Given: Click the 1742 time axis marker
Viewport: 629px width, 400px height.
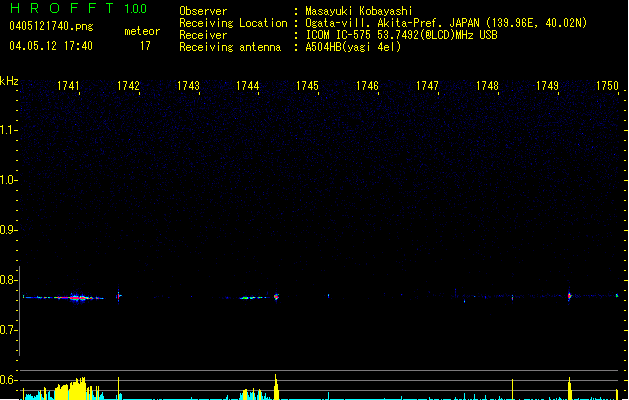Looking at the screenshot, I should click(x=128, y=86).
